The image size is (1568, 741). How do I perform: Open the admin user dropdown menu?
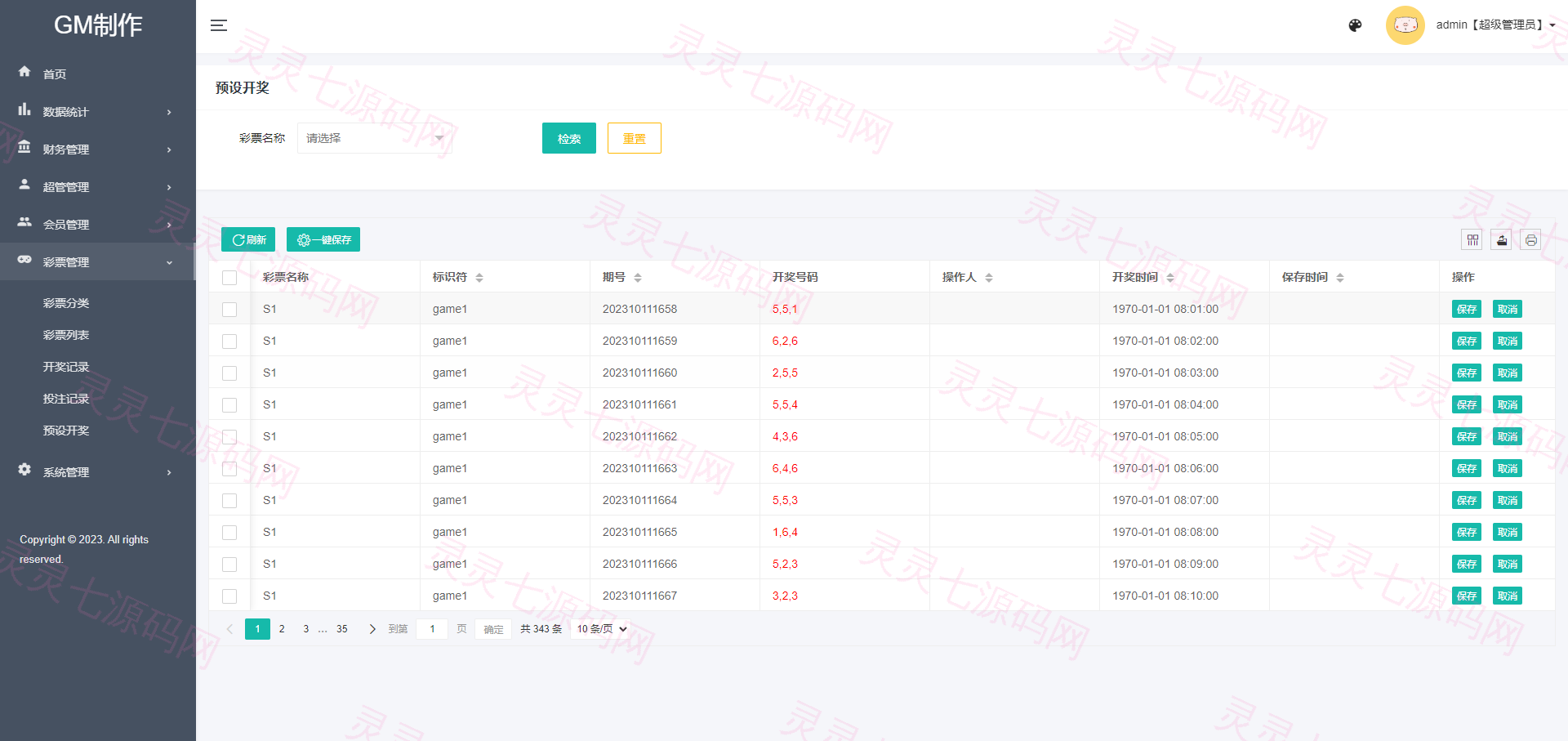pyautogui.click(x=1495, y=25)
